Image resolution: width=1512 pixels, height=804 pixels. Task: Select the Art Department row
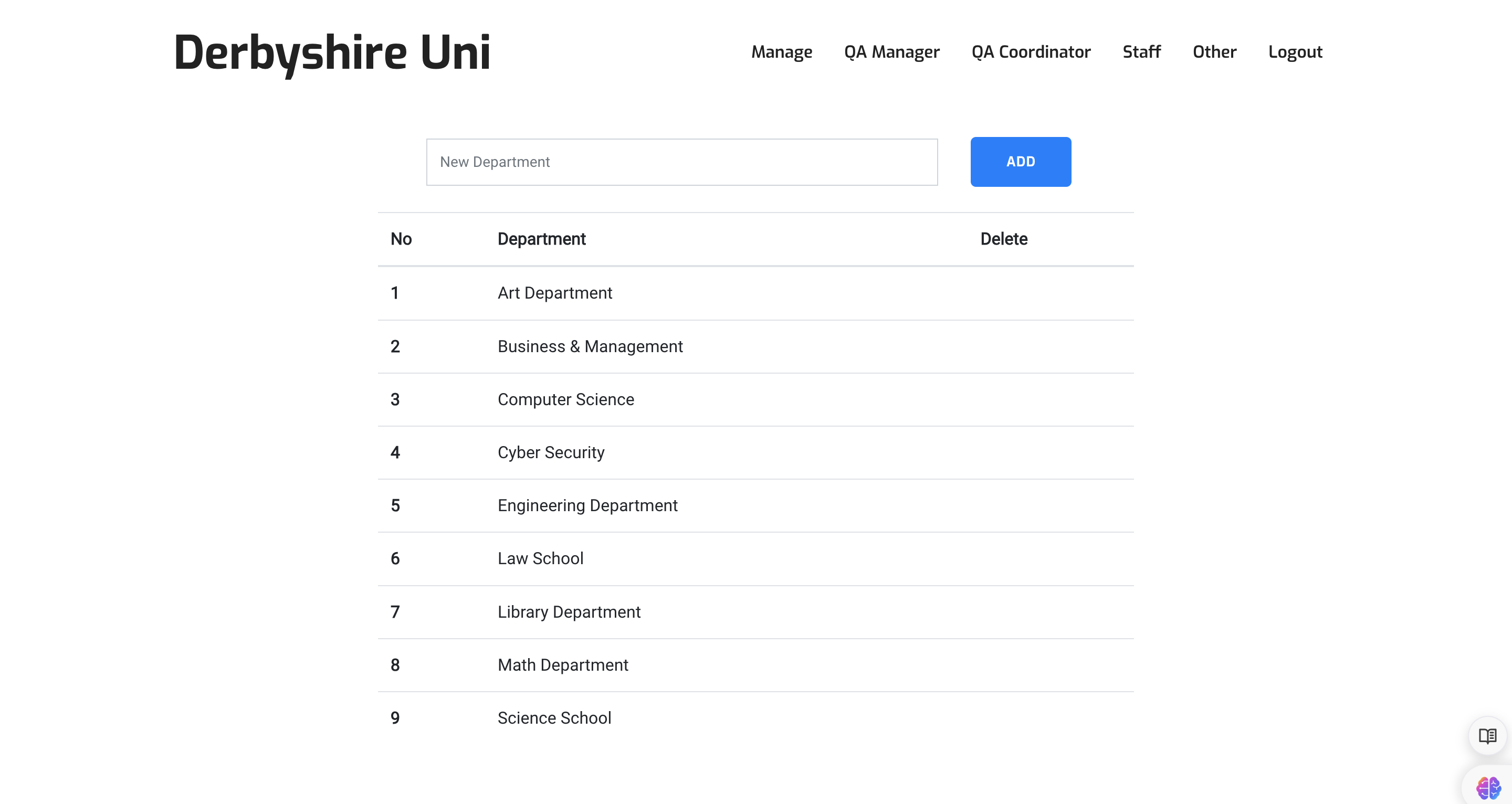(555, 293)
